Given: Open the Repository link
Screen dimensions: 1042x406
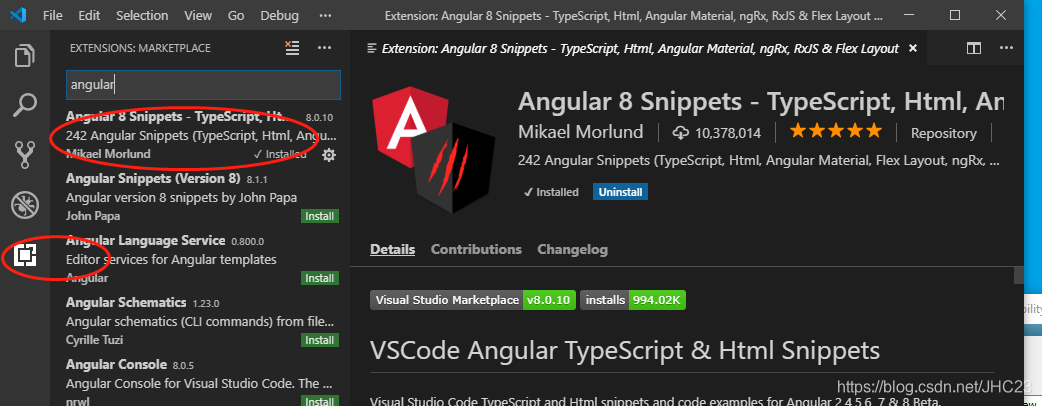Looking at the screenshot, I should point(943,133).
